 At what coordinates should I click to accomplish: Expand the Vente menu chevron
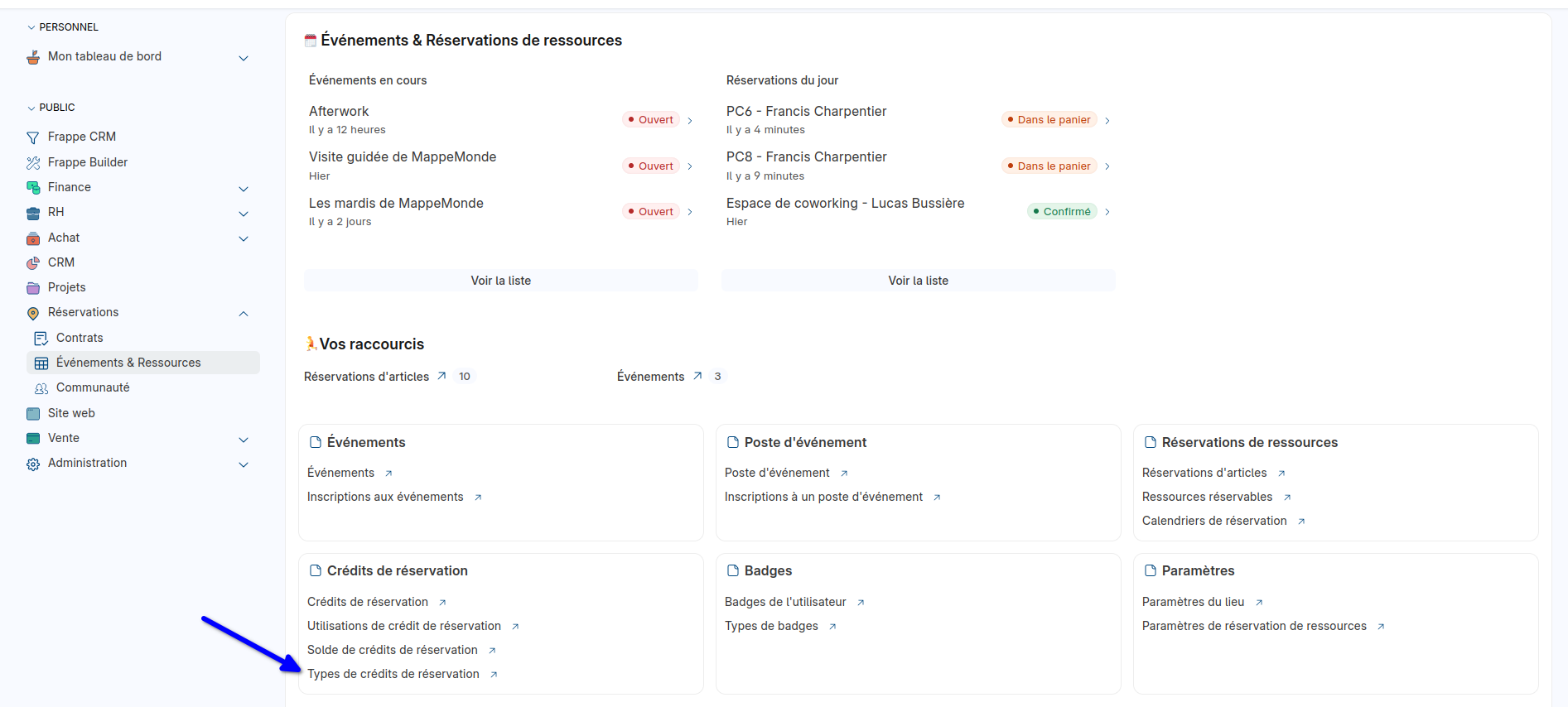pos(244,440)
